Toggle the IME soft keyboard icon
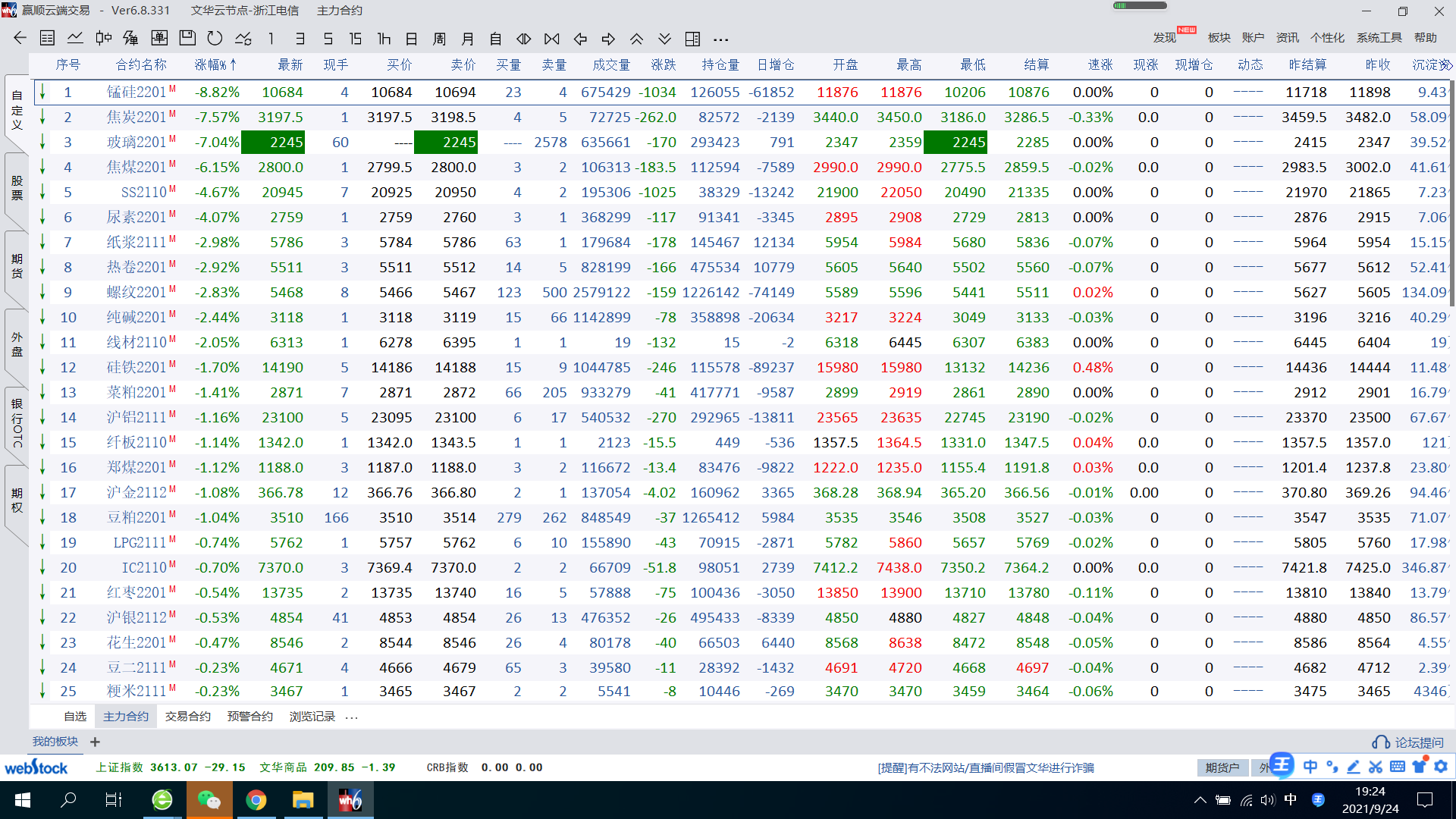The width and height of the screenshot is (1456, 819). point(1398,767)
